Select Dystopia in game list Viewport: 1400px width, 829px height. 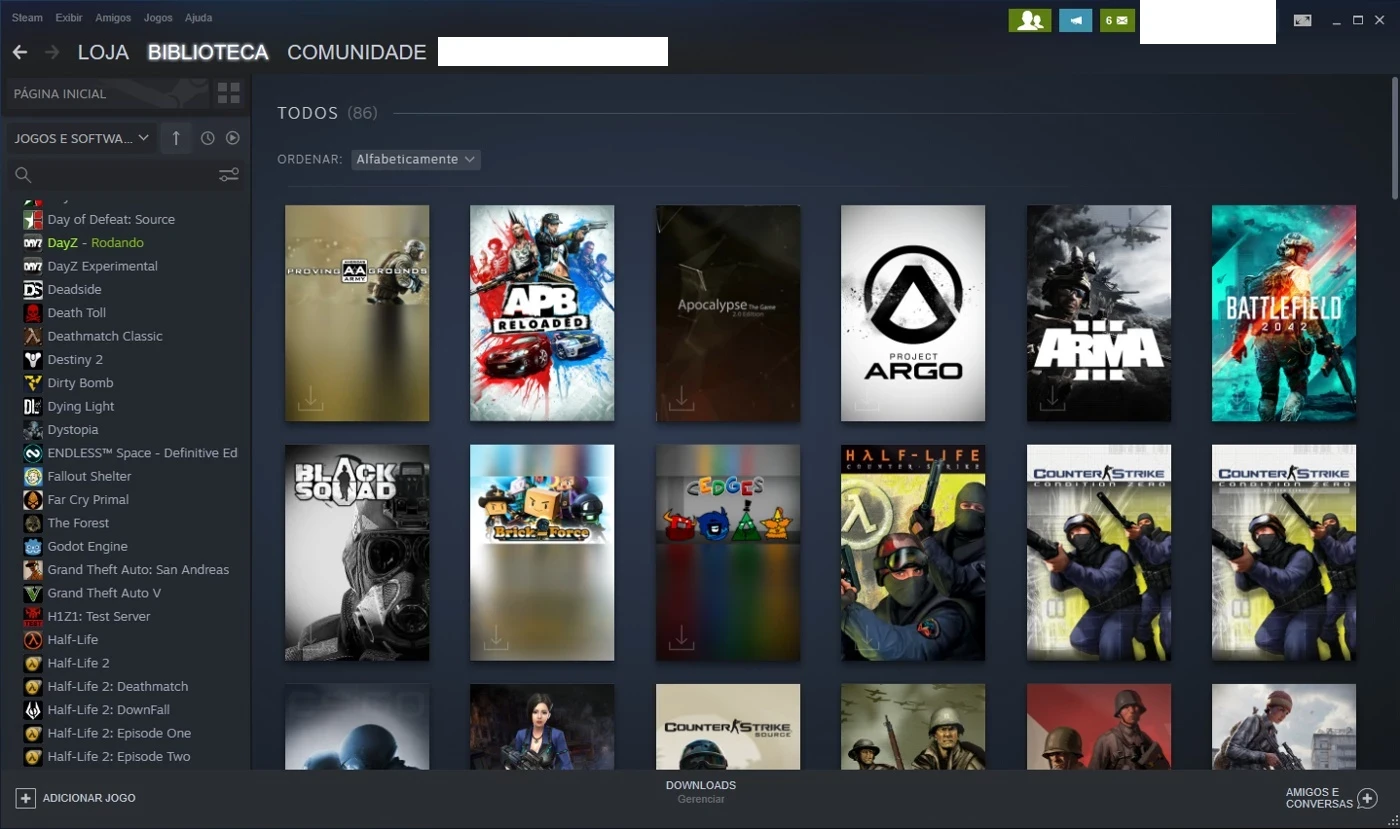click(73, 429)
